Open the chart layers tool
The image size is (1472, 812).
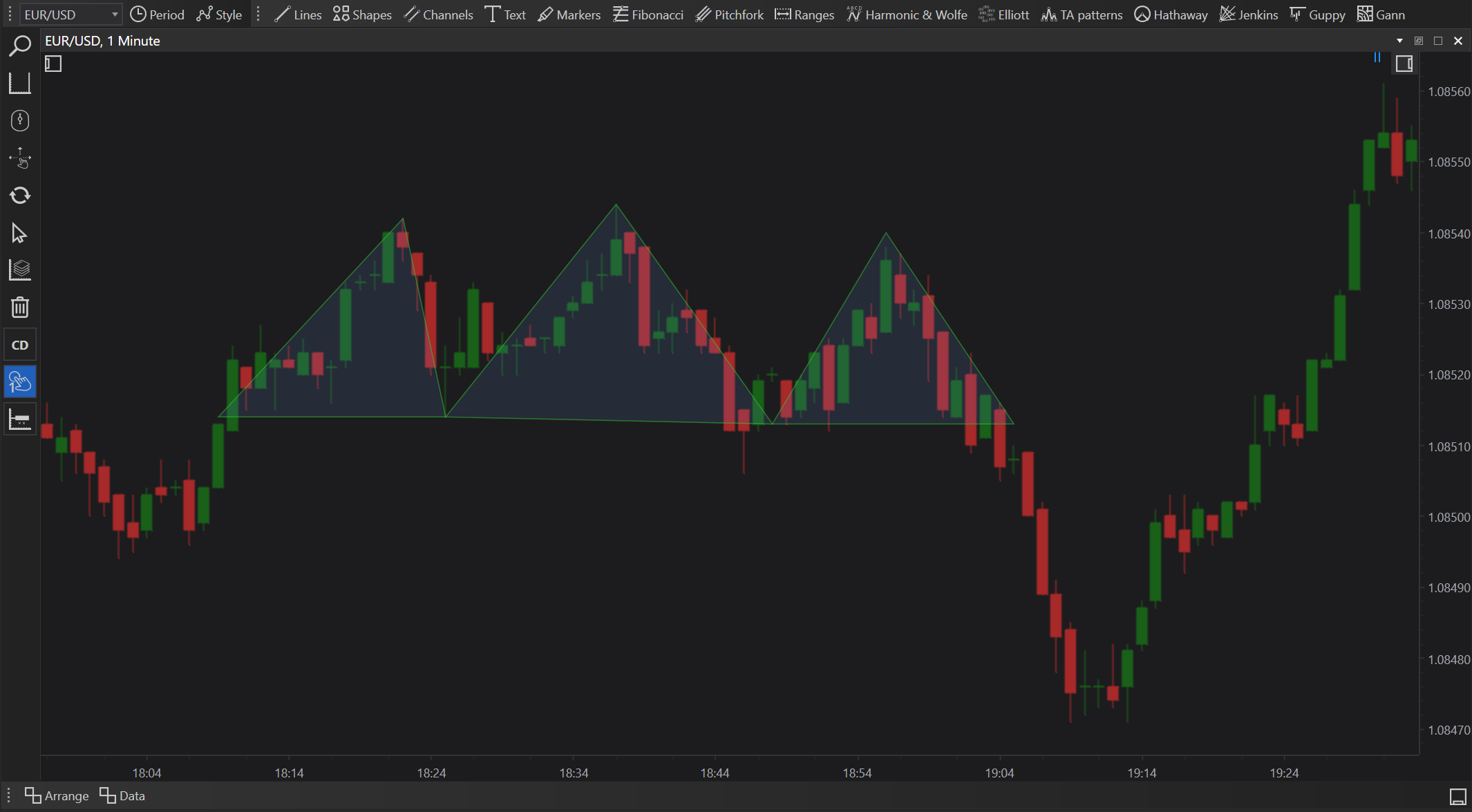click(20, 270)
